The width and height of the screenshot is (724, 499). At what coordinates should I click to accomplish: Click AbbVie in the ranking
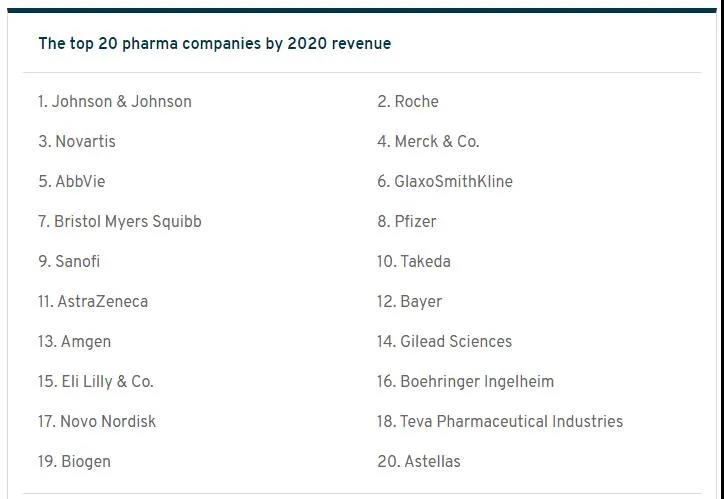[x=72, y=181]
